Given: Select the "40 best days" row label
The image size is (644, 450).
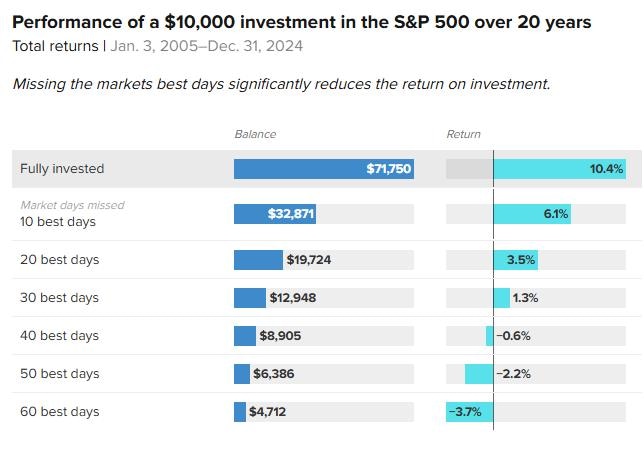Looking at the screenshot, I should (x=60, y=336).
